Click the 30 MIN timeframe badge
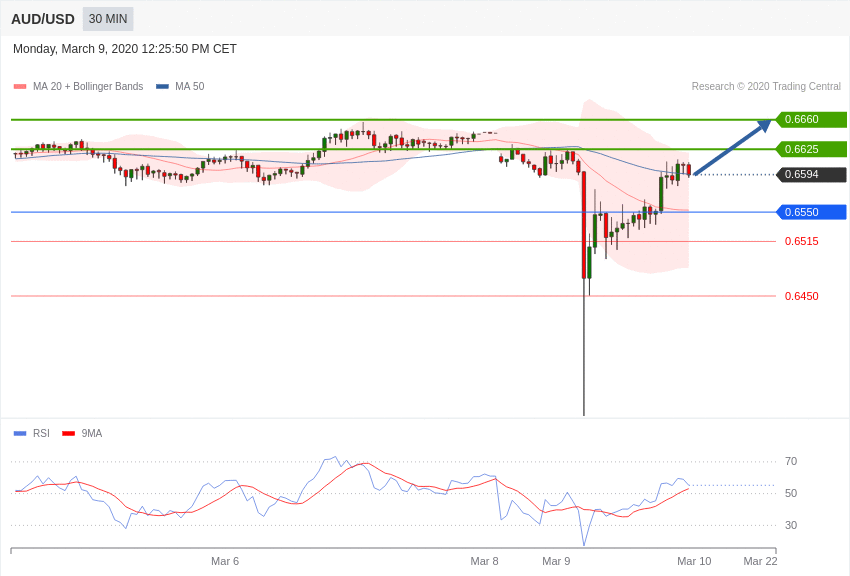The height and width of the screenshot is (576, 850). pos(108,19)
